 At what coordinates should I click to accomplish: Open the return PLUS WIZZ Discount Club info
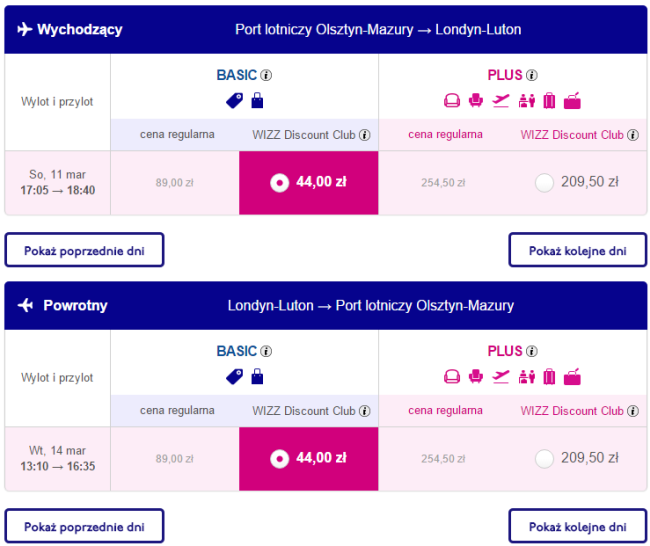[x=633, y=411]
